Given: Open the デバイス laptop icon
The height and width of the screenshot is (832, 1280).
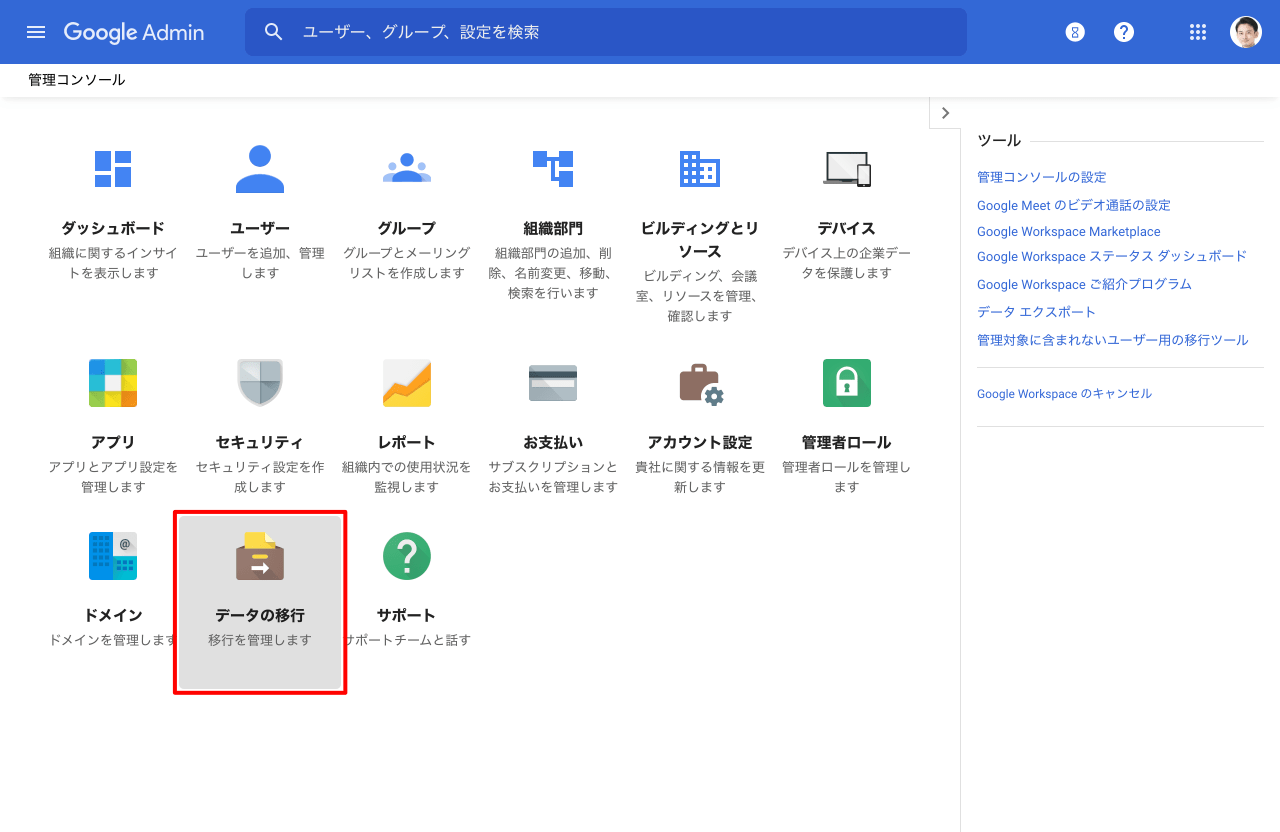Looking at the screenshot, I should 847,169.
